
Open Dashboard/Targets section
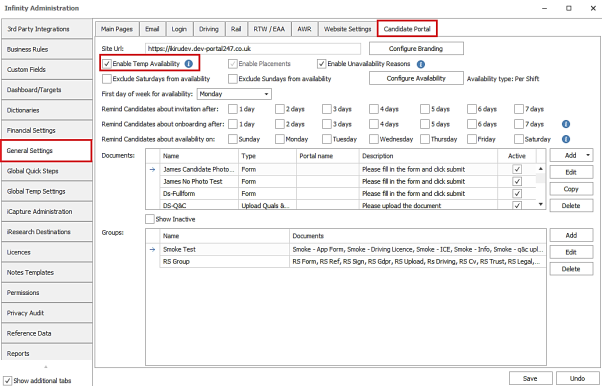tap(46, 90)
